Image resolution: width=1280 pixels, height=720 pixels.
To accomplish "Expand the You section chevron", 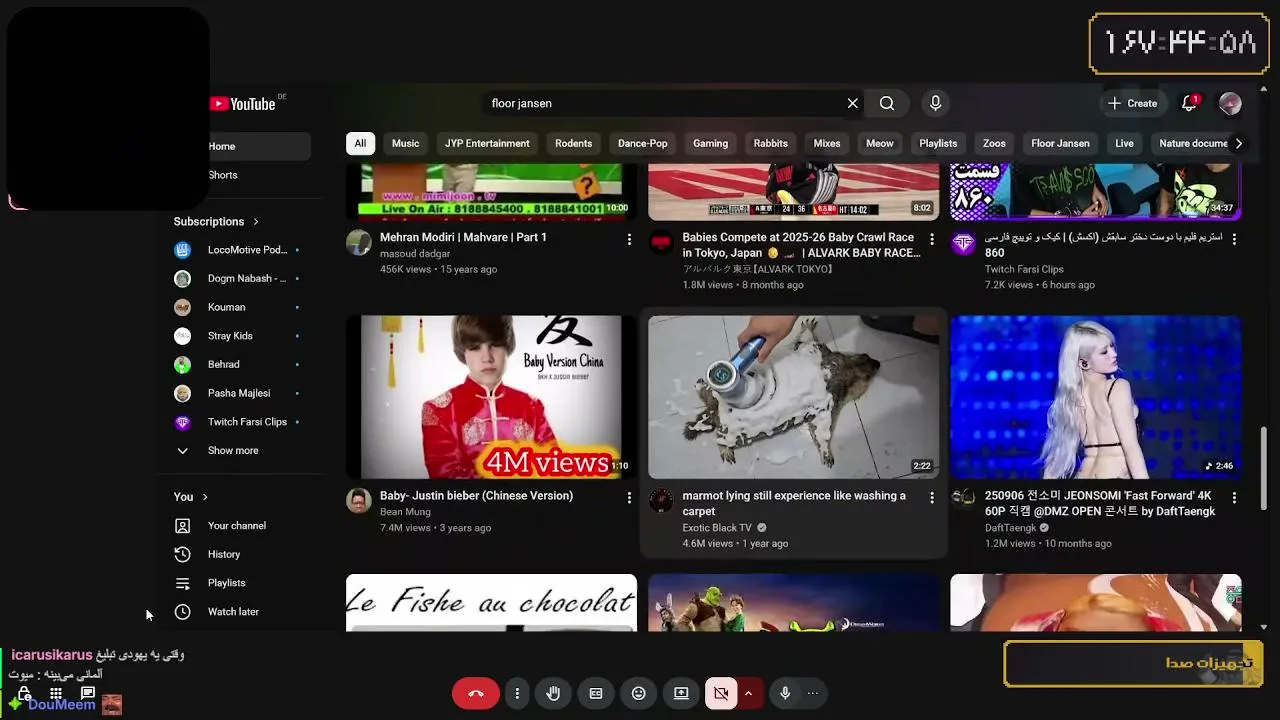I will coord(205,497).
